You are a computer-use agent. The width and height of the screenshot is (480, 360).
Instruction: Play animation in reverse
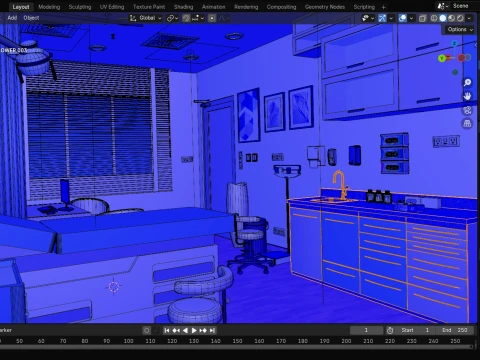tap(185, 330)
